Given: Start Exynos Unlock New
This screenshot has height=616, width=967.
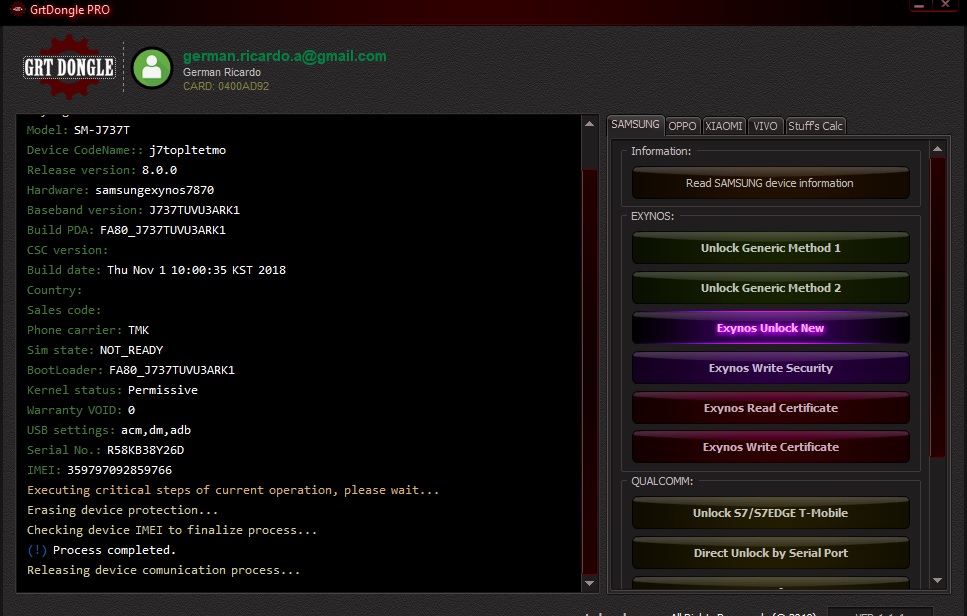Looking at the screenshot, I should click(770, 328).
